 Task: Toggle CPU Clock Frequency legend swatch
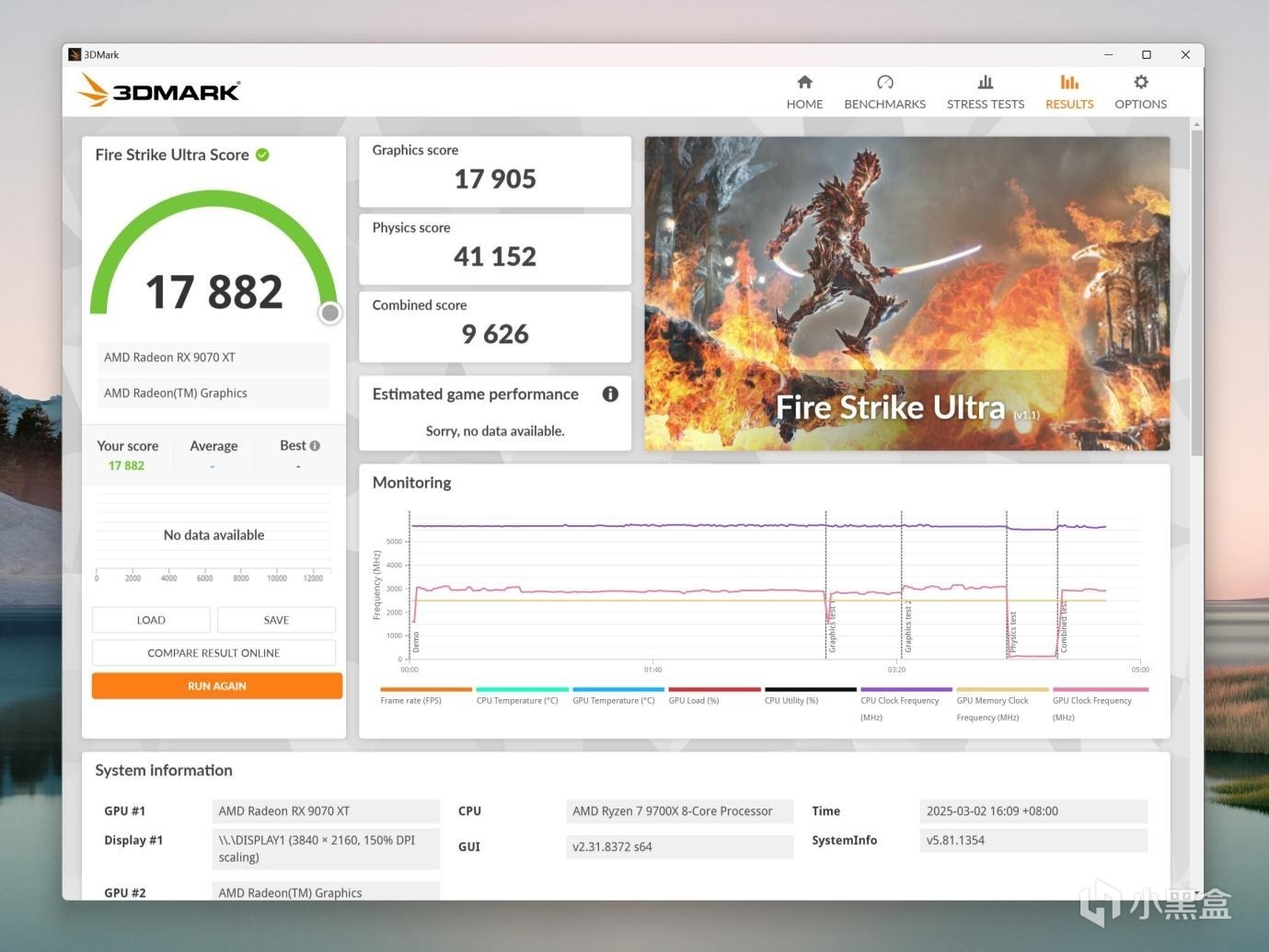tap(906, 689)
